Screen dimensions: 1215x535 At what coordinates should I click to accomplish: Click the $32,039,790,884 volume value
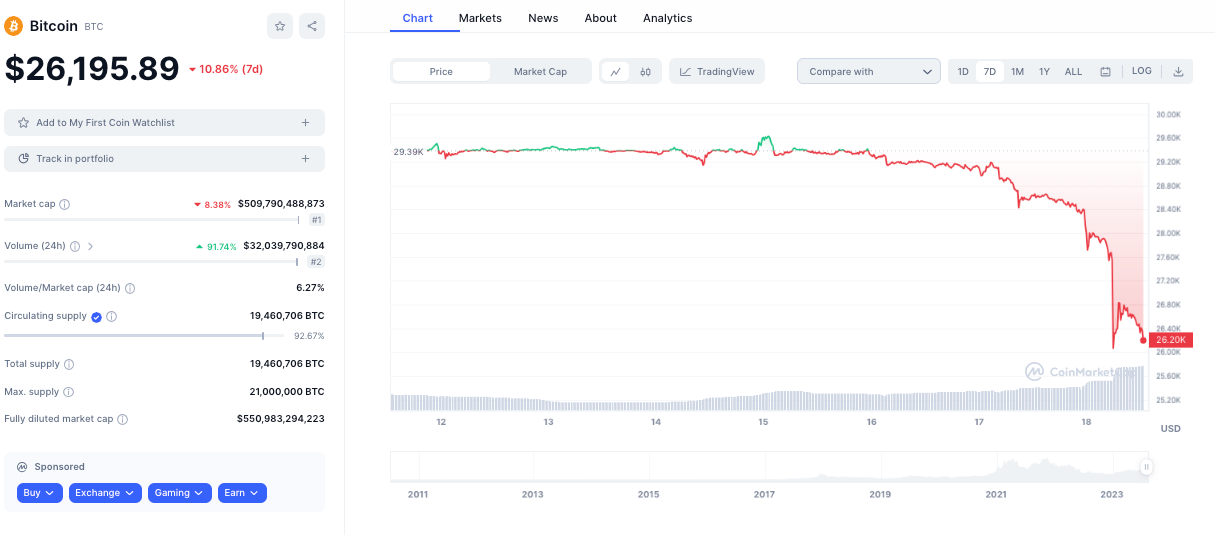click(x=284, y=246)
